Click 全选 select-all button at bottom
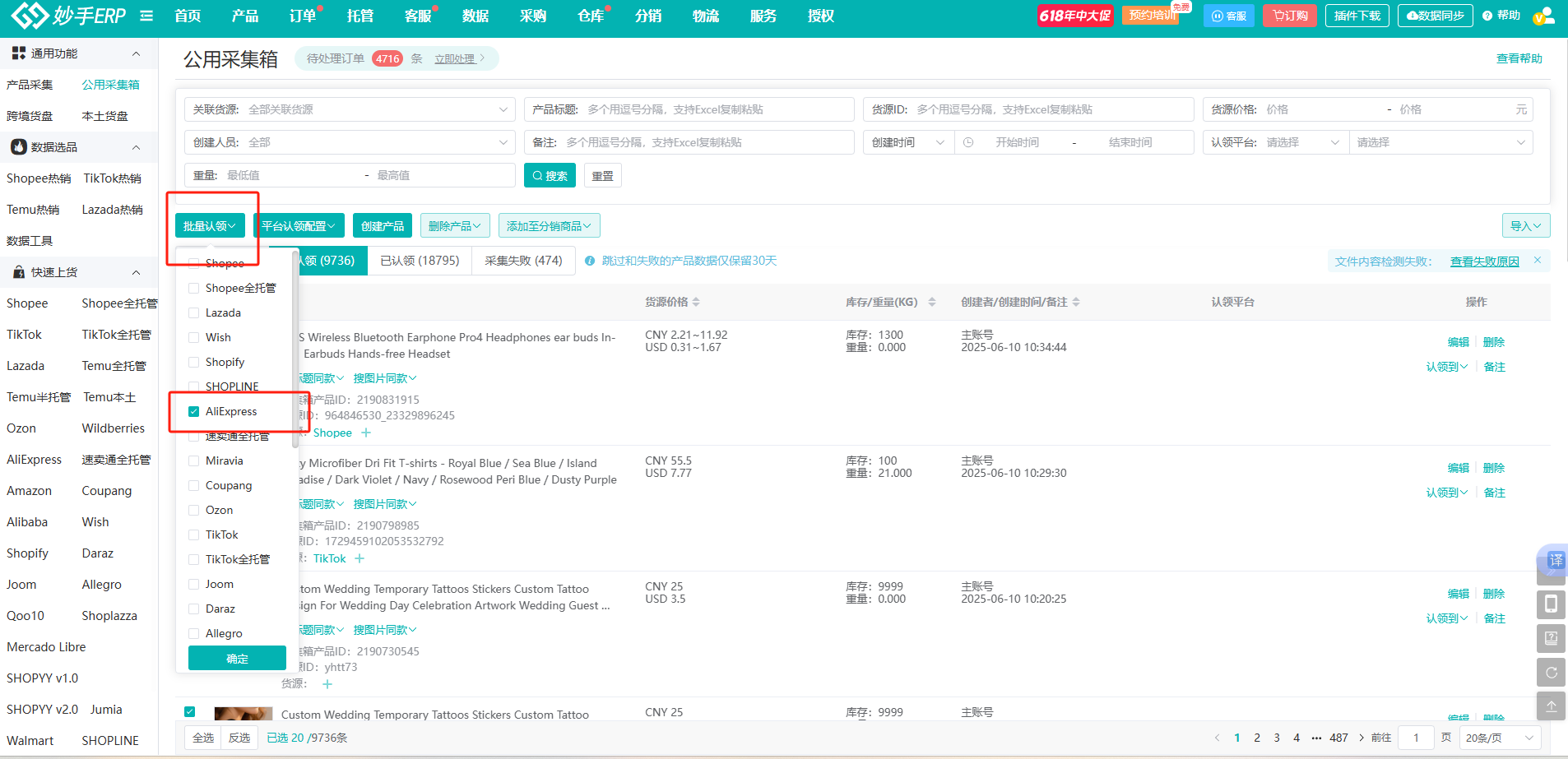 [x=203, y=738]
